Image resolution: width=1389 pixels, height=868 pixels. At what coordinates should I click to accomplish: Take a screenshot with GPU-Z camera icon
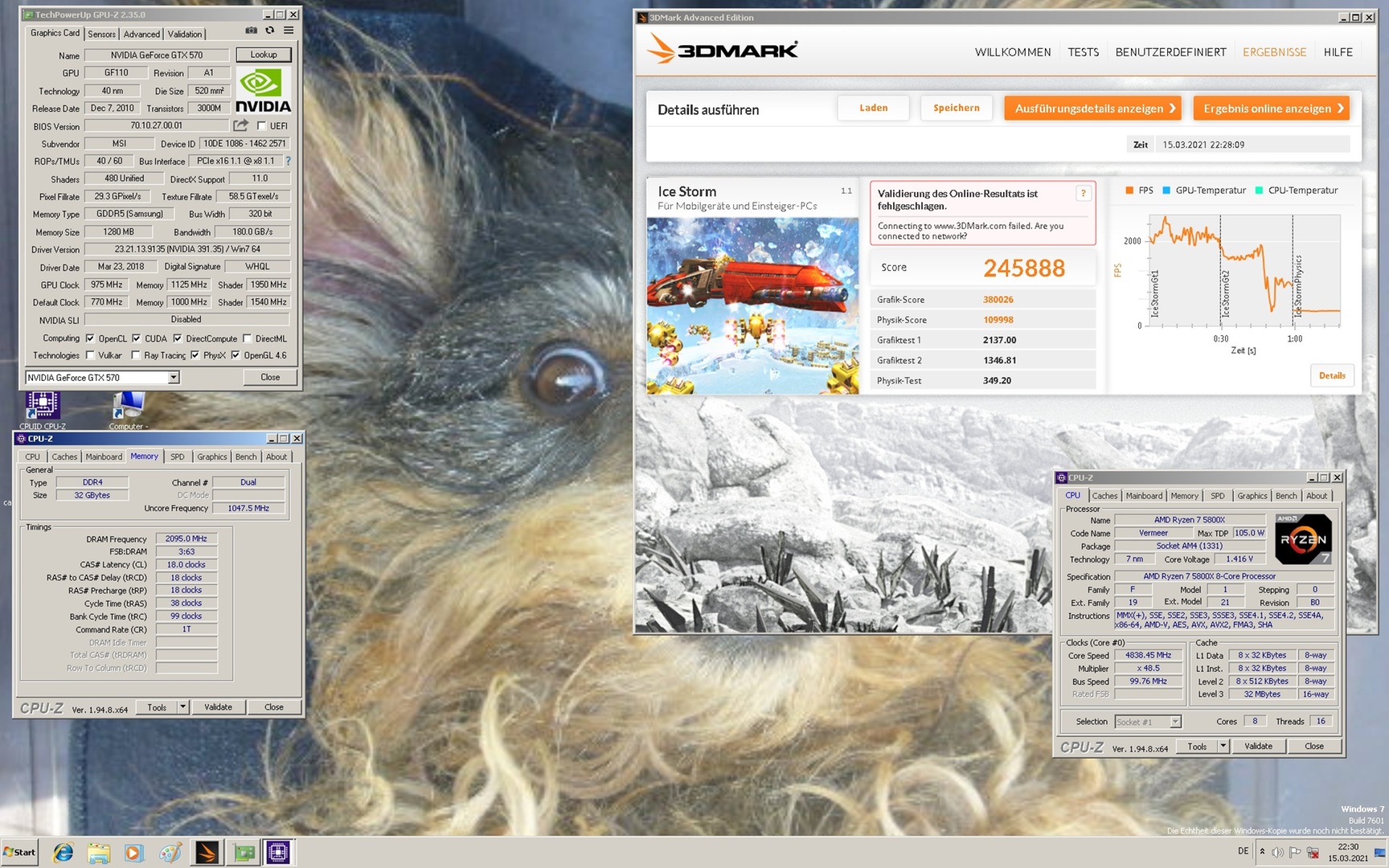pyautogui.click(x=251, y=31)
